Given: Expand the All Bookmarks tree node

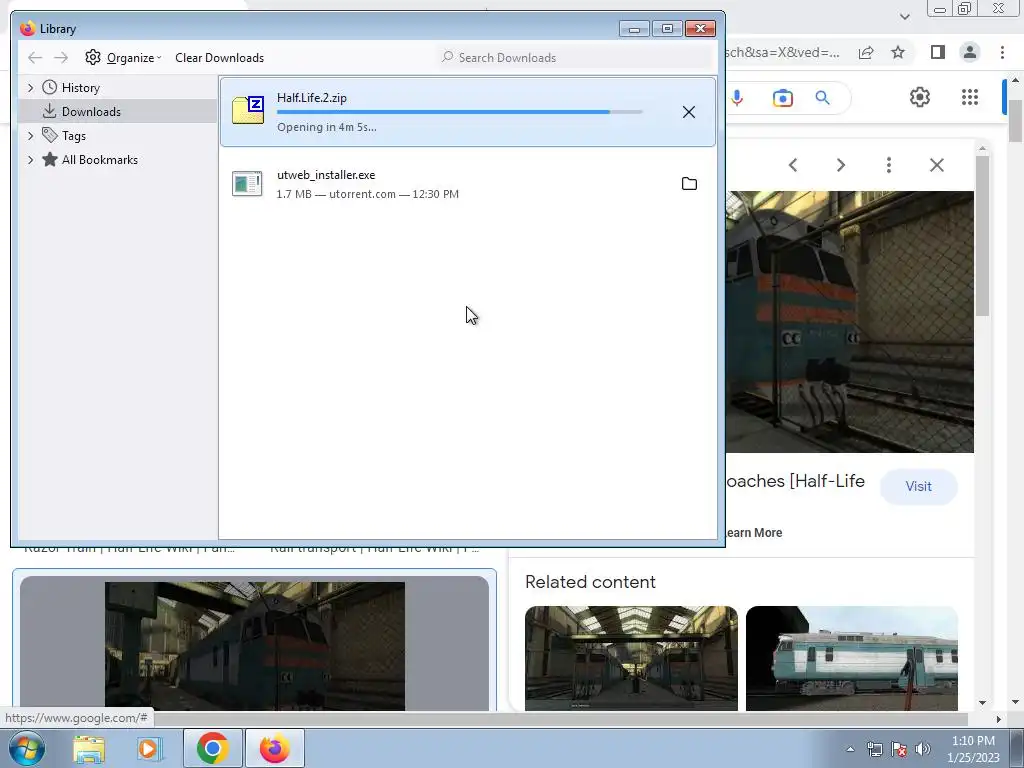Looking at the screenshot, I should 30,160.
